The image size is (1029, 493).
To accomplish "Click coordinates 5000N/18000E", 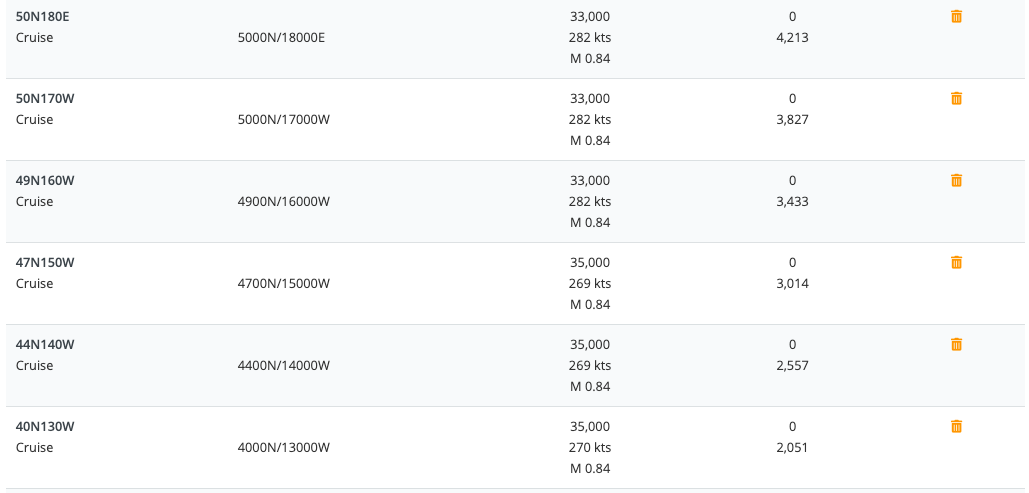I will point(282,38).
